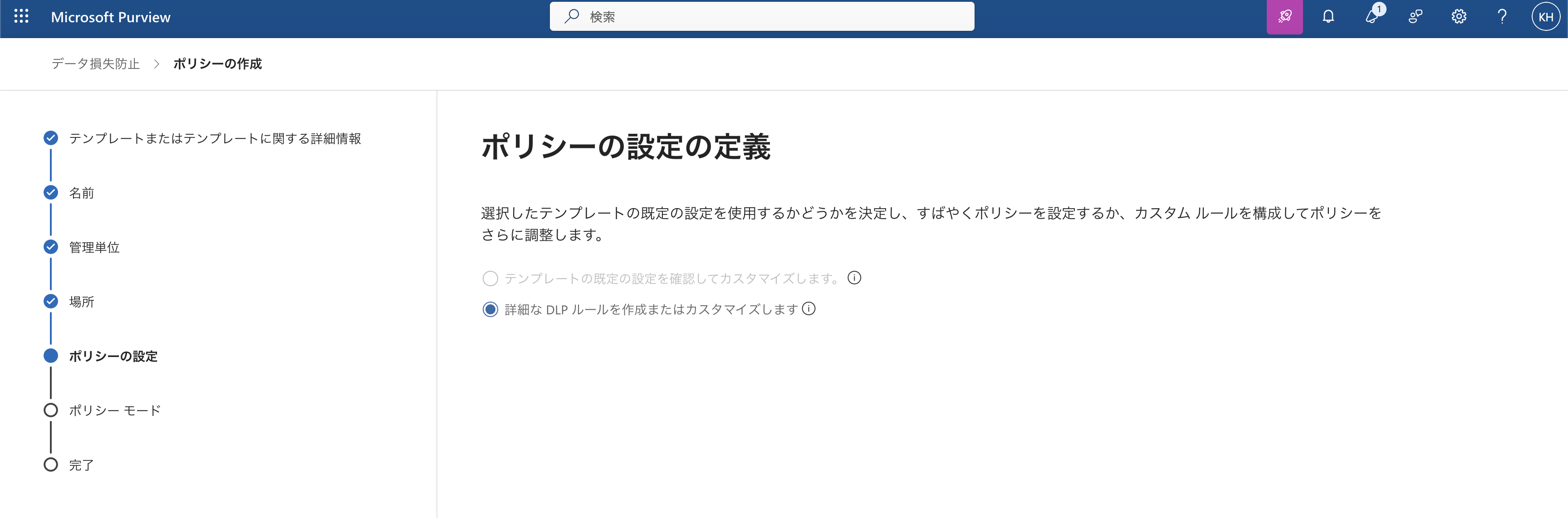This screenshot has height=518, width=1568.
Task: Open the settings gear icon
Action: click(1459, 16)
